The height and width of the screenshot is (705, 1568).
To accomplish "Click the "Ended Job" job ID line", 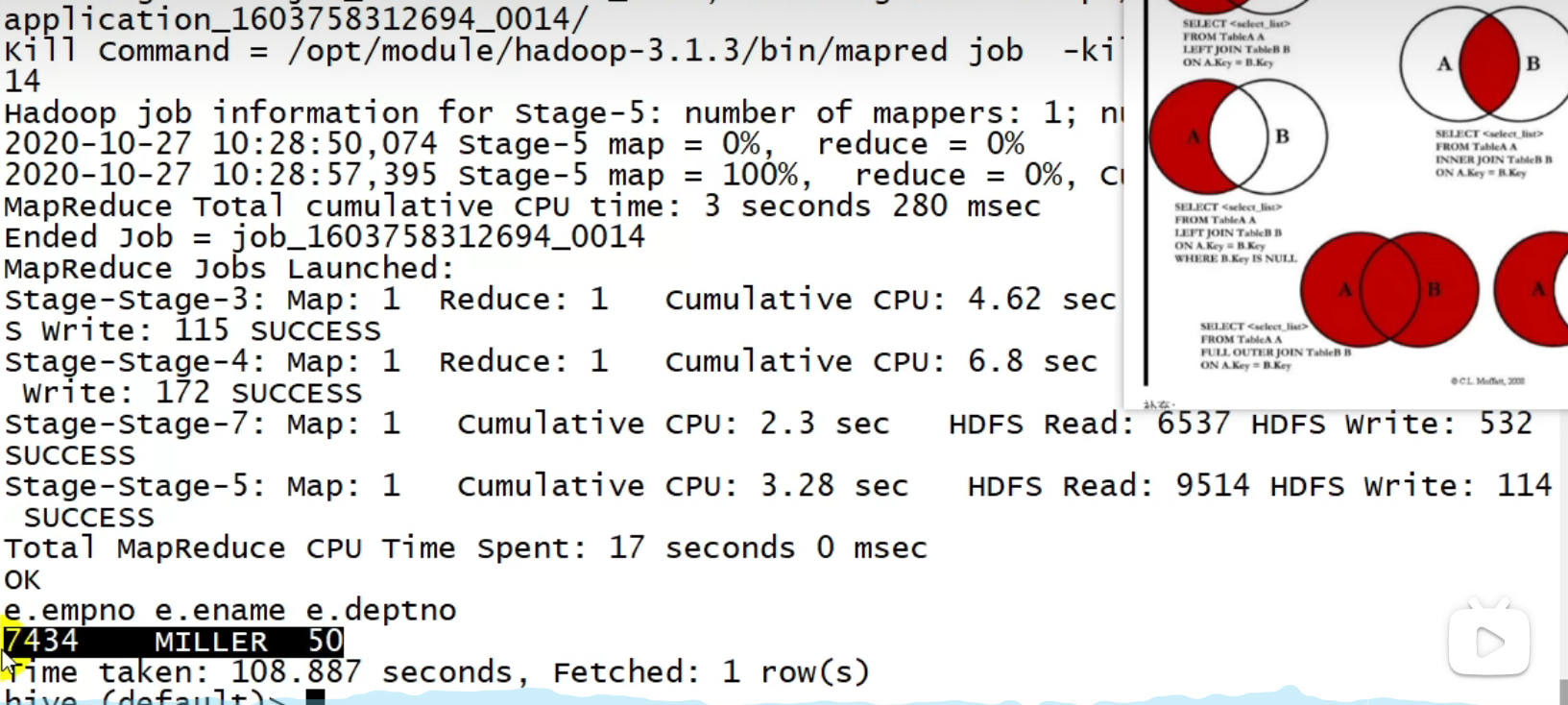I will tap(325, 237).
